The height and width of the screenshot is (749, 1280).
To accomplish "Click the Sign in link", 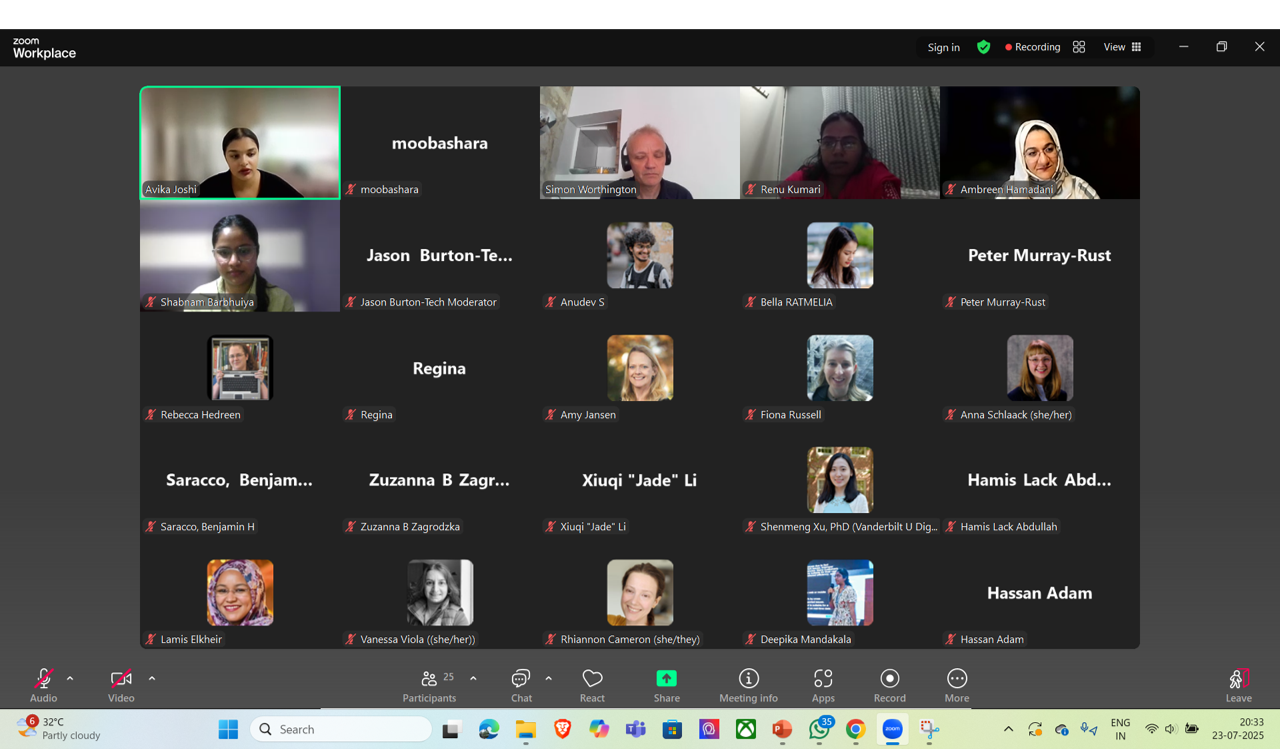I will click(x=943, y=47).
